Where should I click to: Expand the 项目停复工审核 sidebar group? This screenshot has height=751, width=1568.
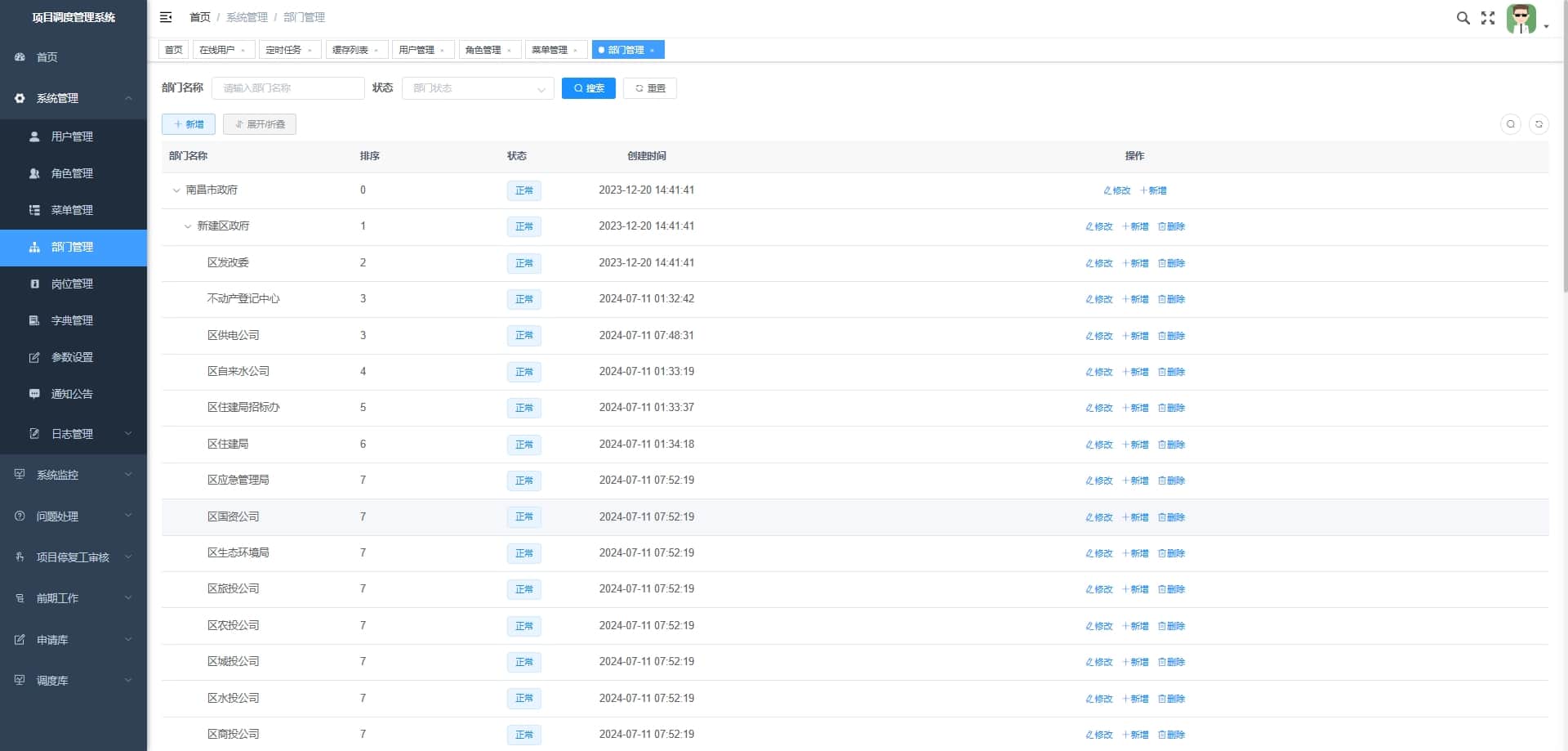click(x=73, y=557)
